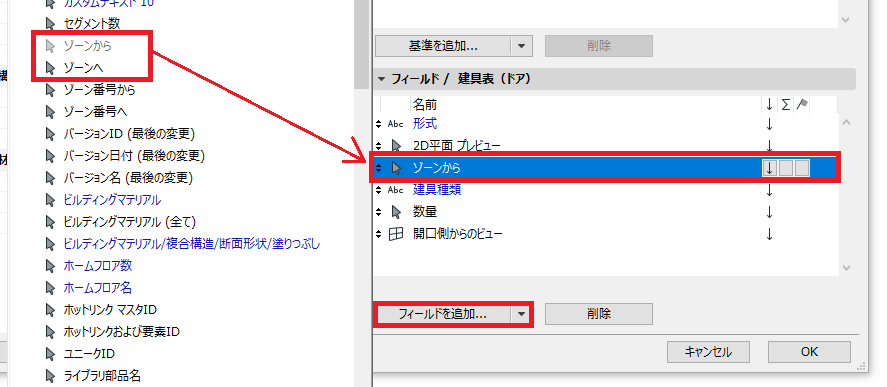Select ホットリンクおよび要素ID parameter
Image resolution: width=887 pixels, height=387 pixels.
pos(122,332)
